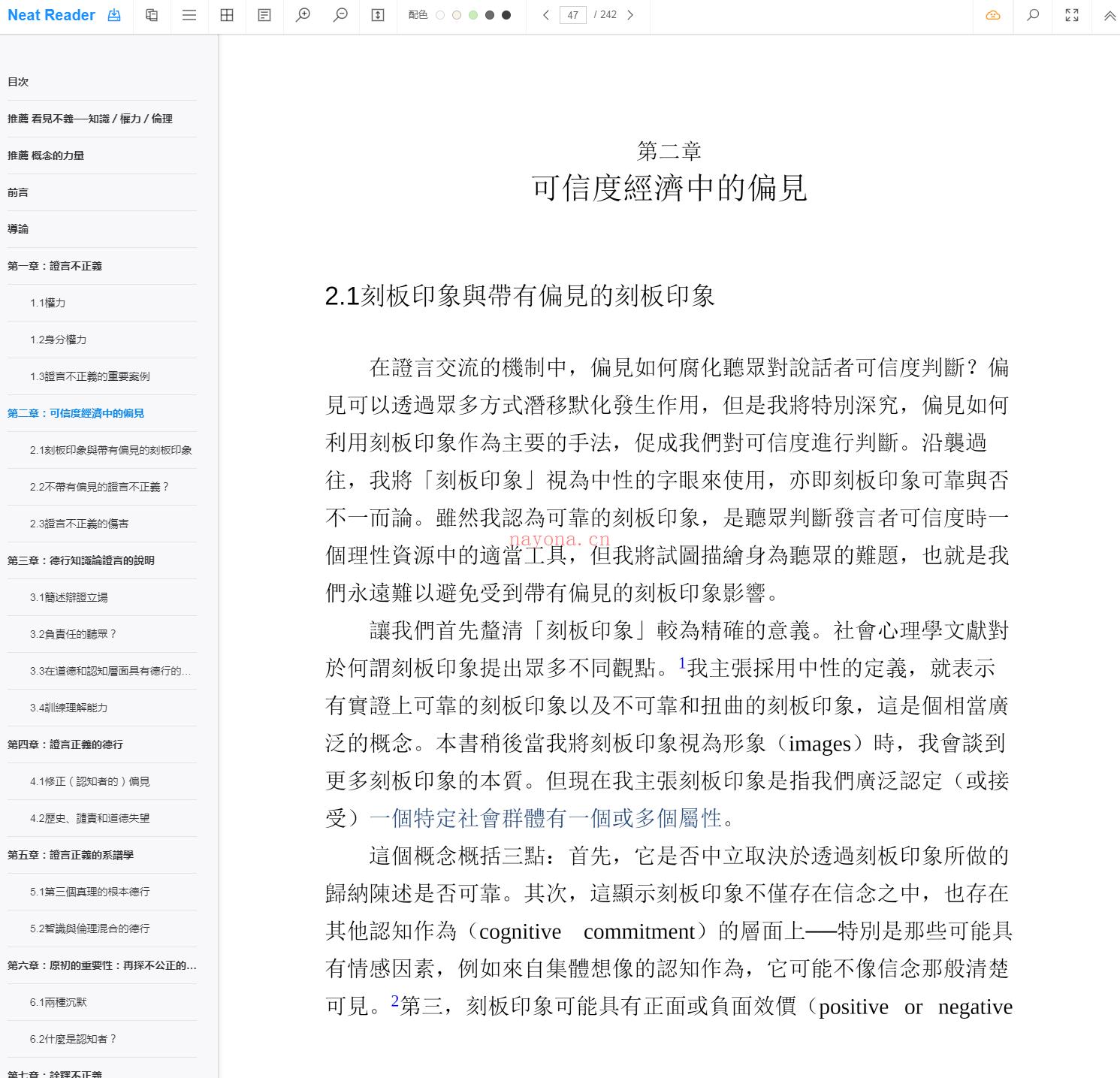Select the gray color theme swatch

(x=490, y=15)
